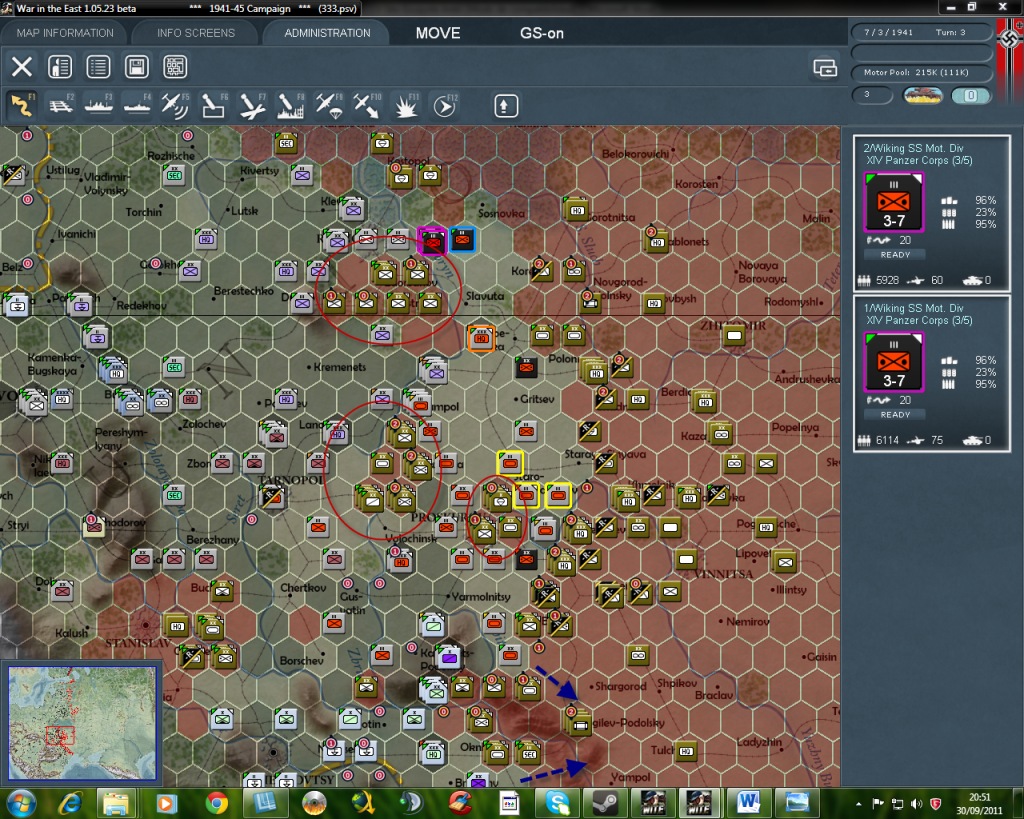Click the TARNOPOL city label
1024x819 pixels.
click(x=291, y=480)
